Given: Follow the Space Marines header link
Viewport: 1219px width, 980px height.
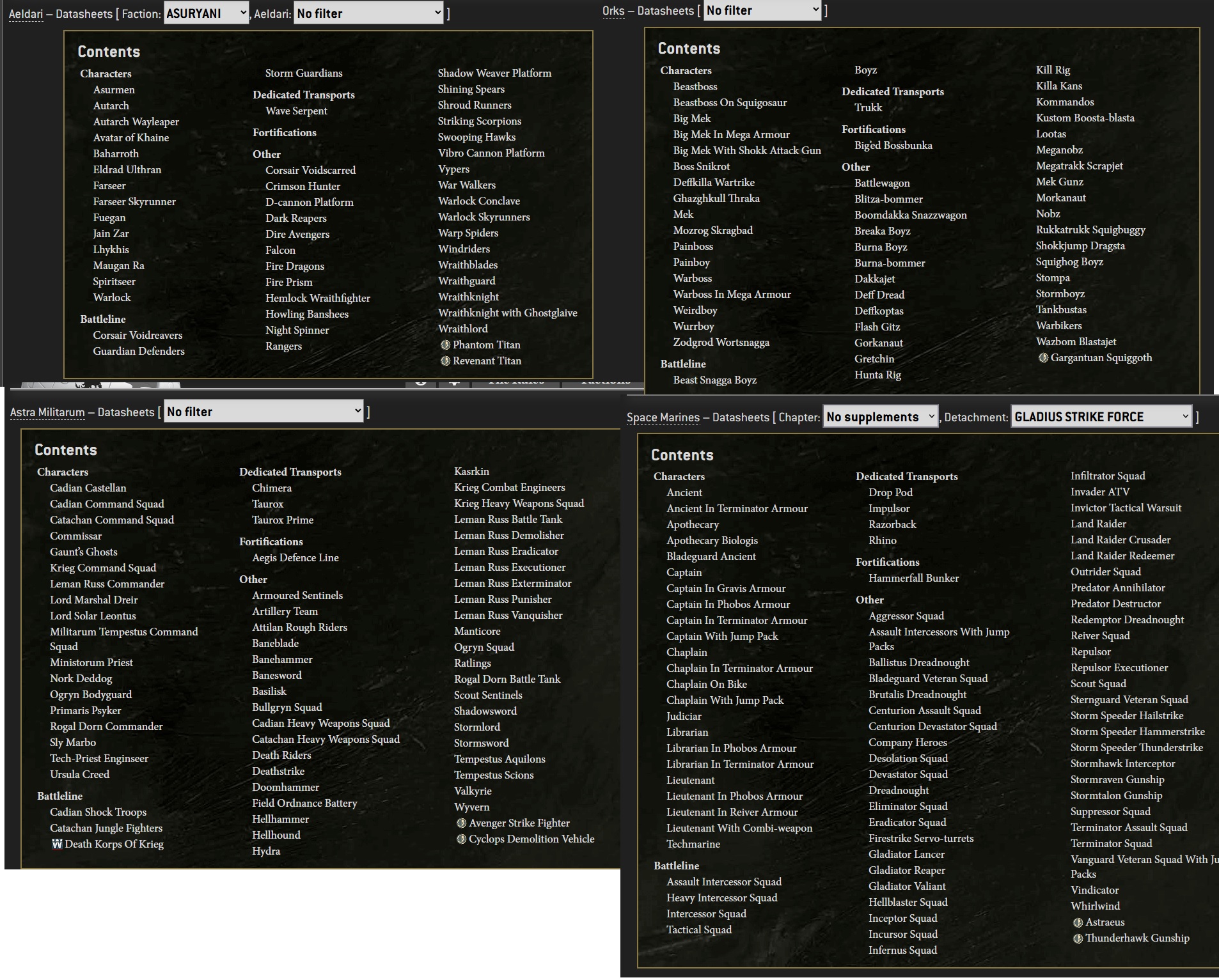Looking at the screenshot, I should [x=663, y=417].
